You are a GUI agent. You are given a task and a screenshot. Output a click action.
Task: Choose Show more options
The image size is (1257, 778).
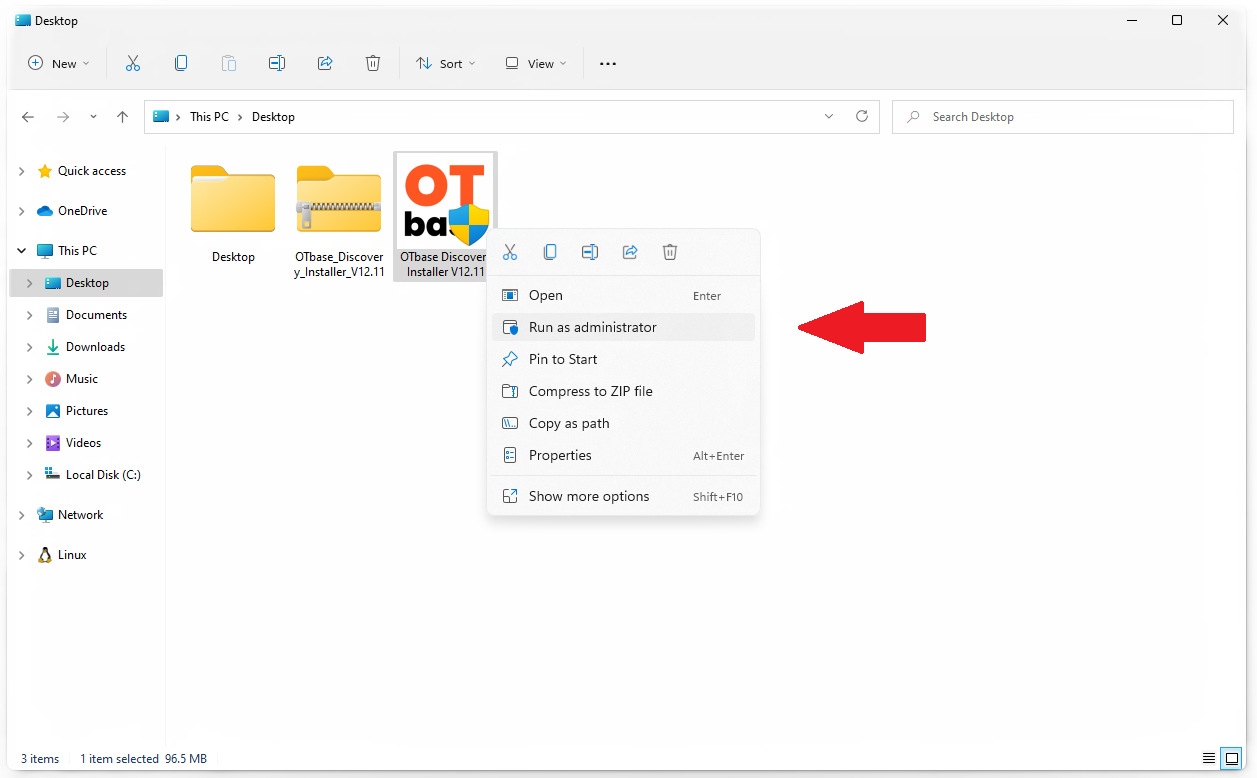(623, 496)
